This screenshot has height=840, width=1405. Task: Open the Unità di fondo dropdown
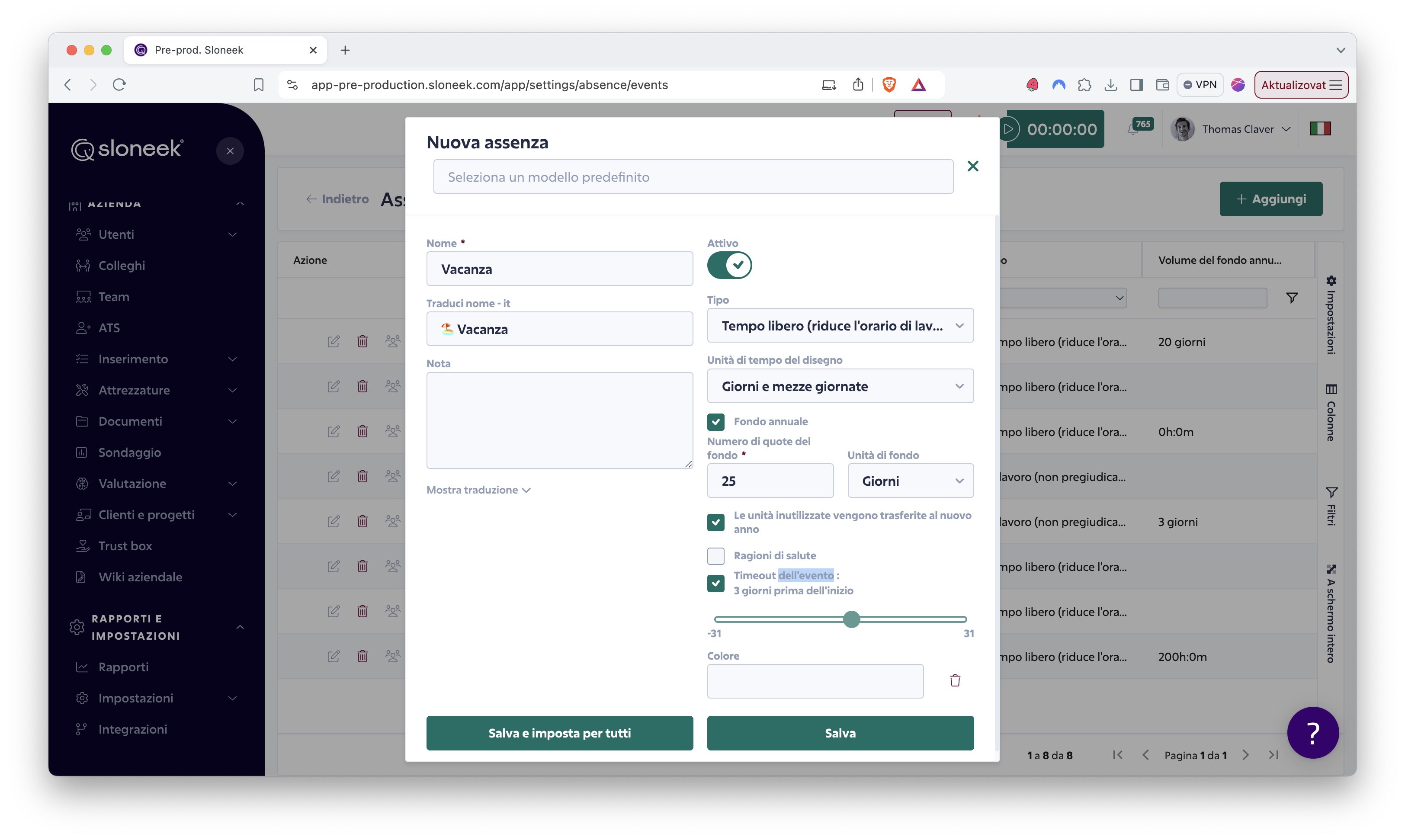tap(910, 481)
